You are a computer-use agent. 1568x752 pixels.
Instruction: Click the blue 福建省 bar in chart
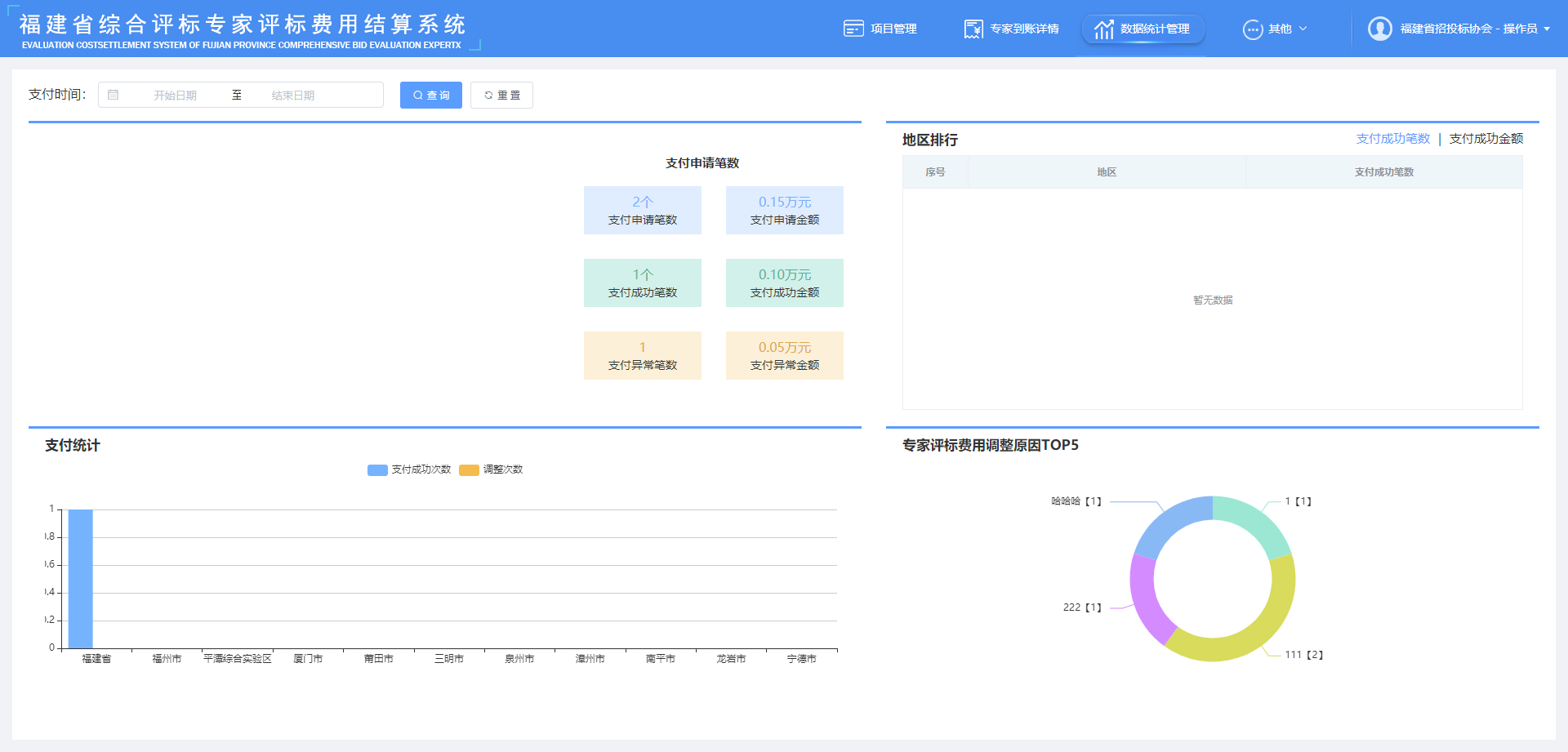coord(80,578)
